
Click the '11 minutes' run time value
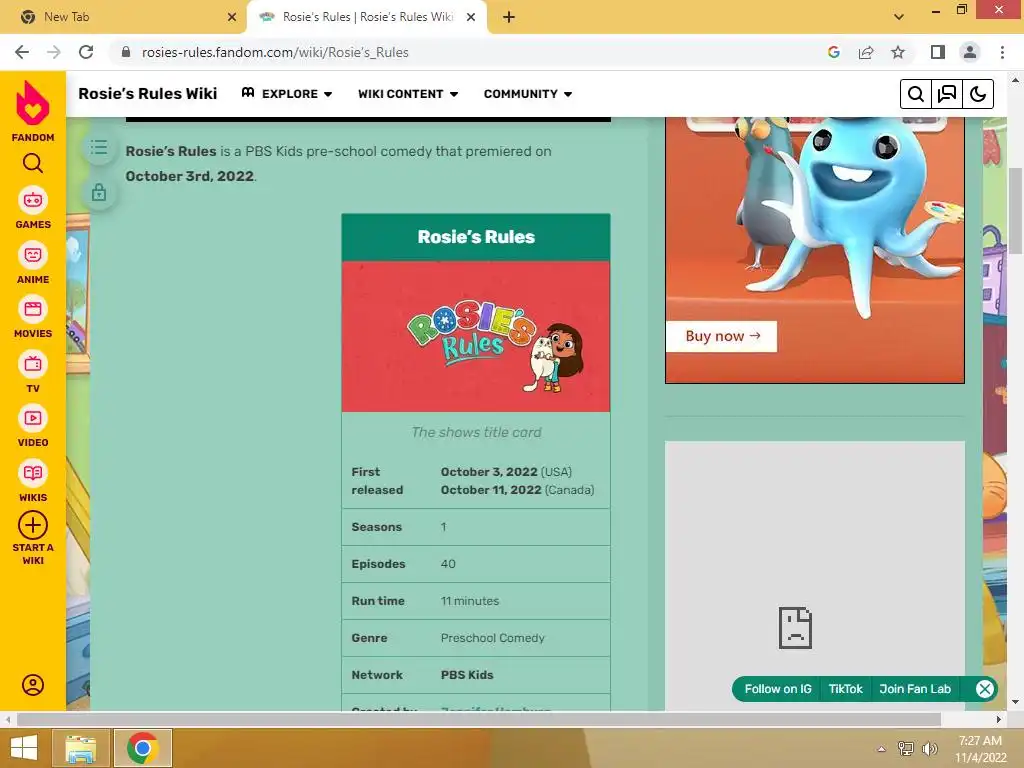pyautogui.click(x=470, y=601)
